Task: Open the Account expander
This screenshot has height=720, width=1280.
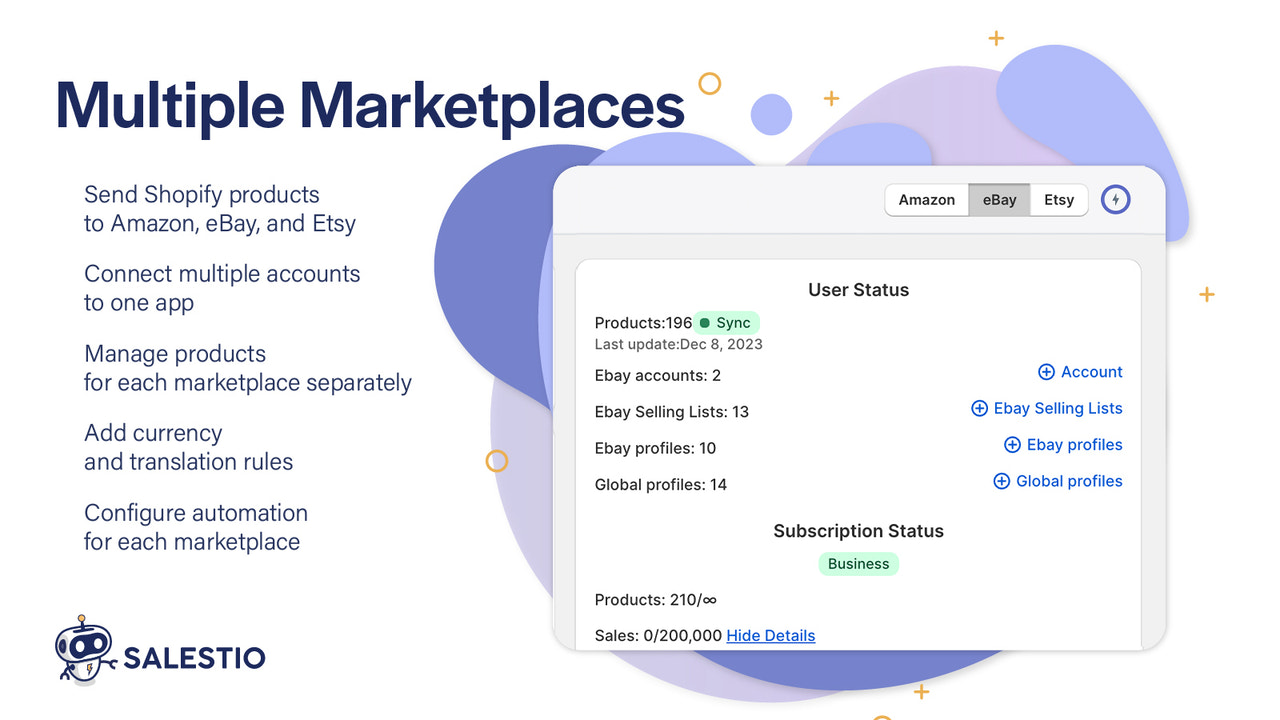Action: (1080, 371)
